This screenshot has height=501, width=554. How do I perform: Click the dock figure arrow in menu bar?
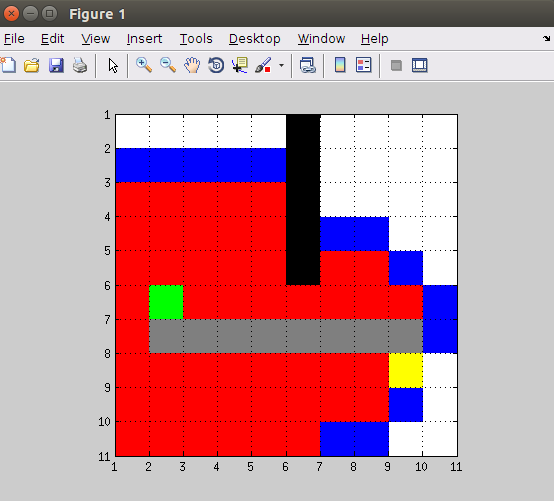click(547, 38)
